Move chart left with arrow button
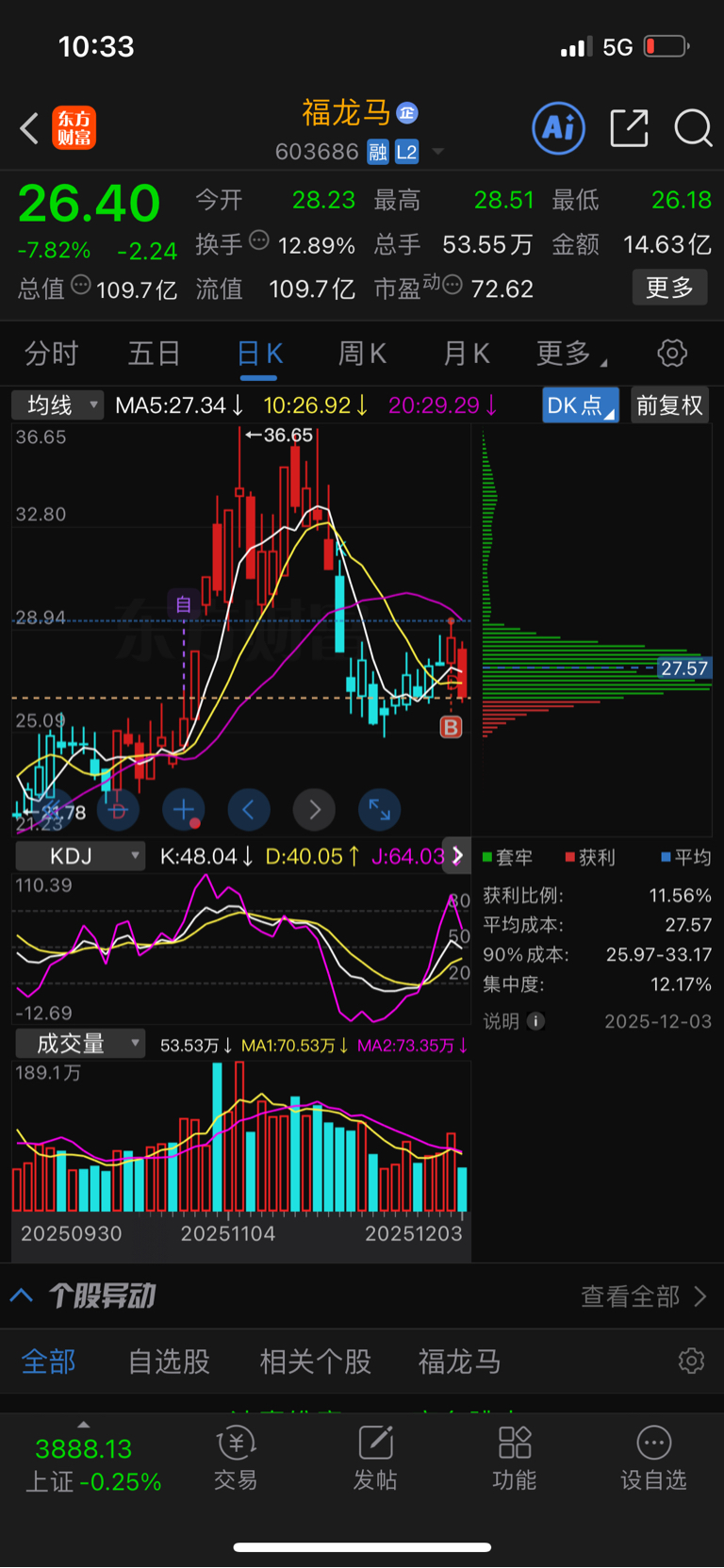Screen dimensions: 724x1568 pos(249,810)
